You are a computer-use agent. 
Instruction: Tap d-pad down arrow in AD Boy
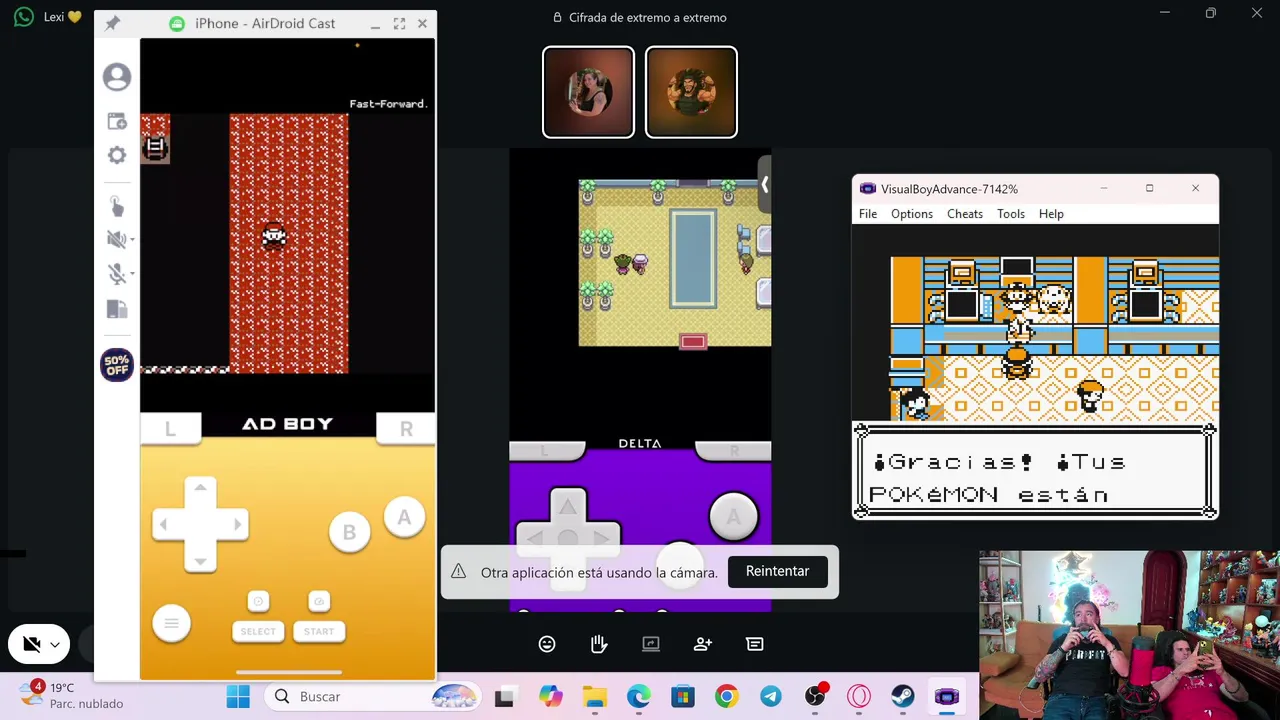200,561
